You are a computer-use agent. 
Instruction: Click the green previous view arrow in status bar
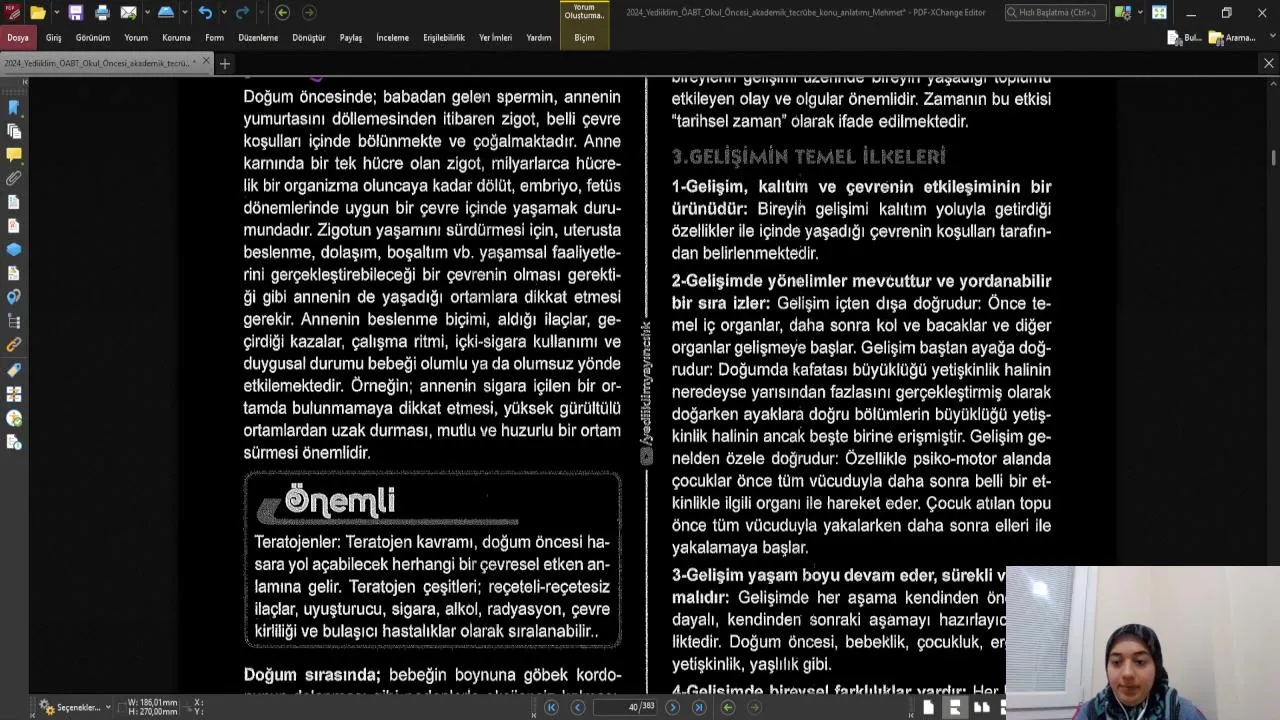tap(728, 707)
